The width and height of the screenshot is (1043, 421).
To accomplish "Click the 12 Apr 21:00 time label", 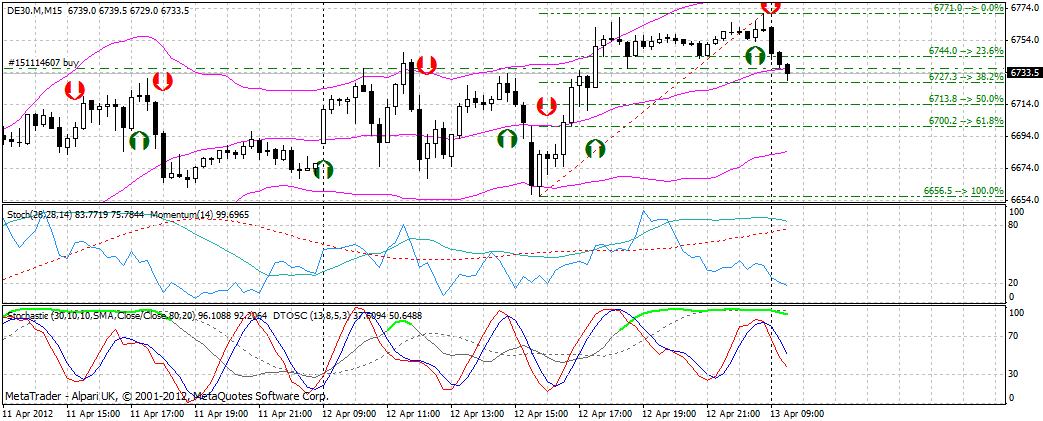I will [731, 412].
